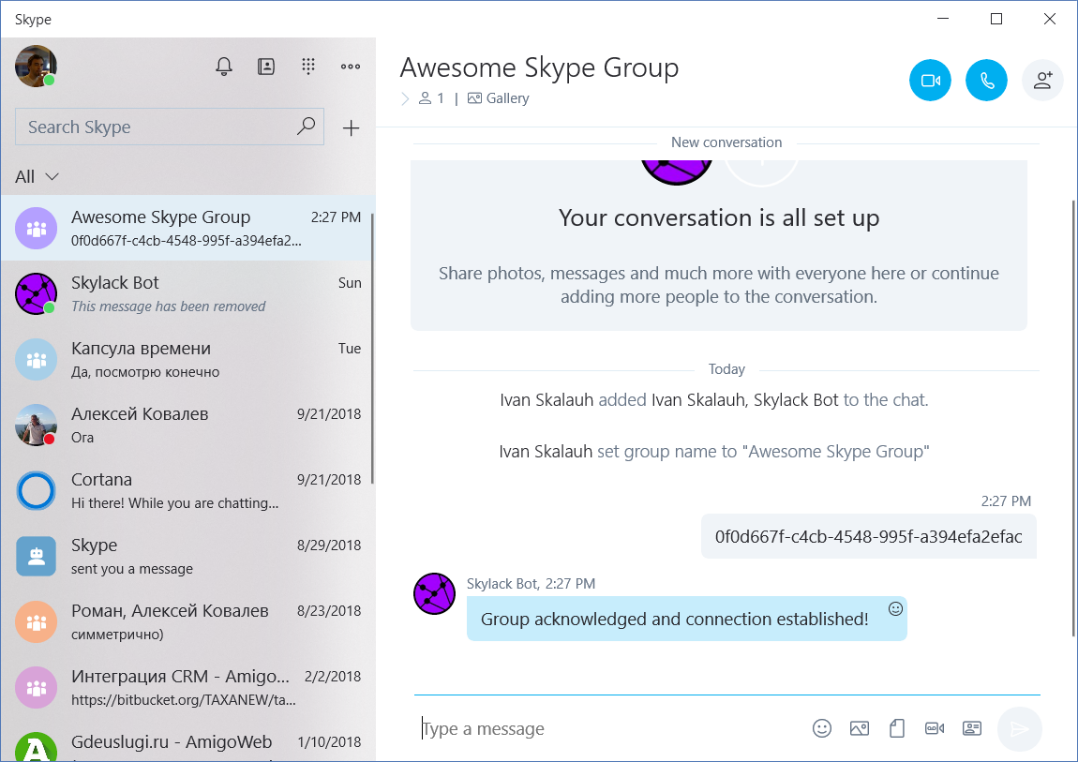Screen dimensions: 1078x762
Task: Open the Cortana conversation
Action: (187, 490)
